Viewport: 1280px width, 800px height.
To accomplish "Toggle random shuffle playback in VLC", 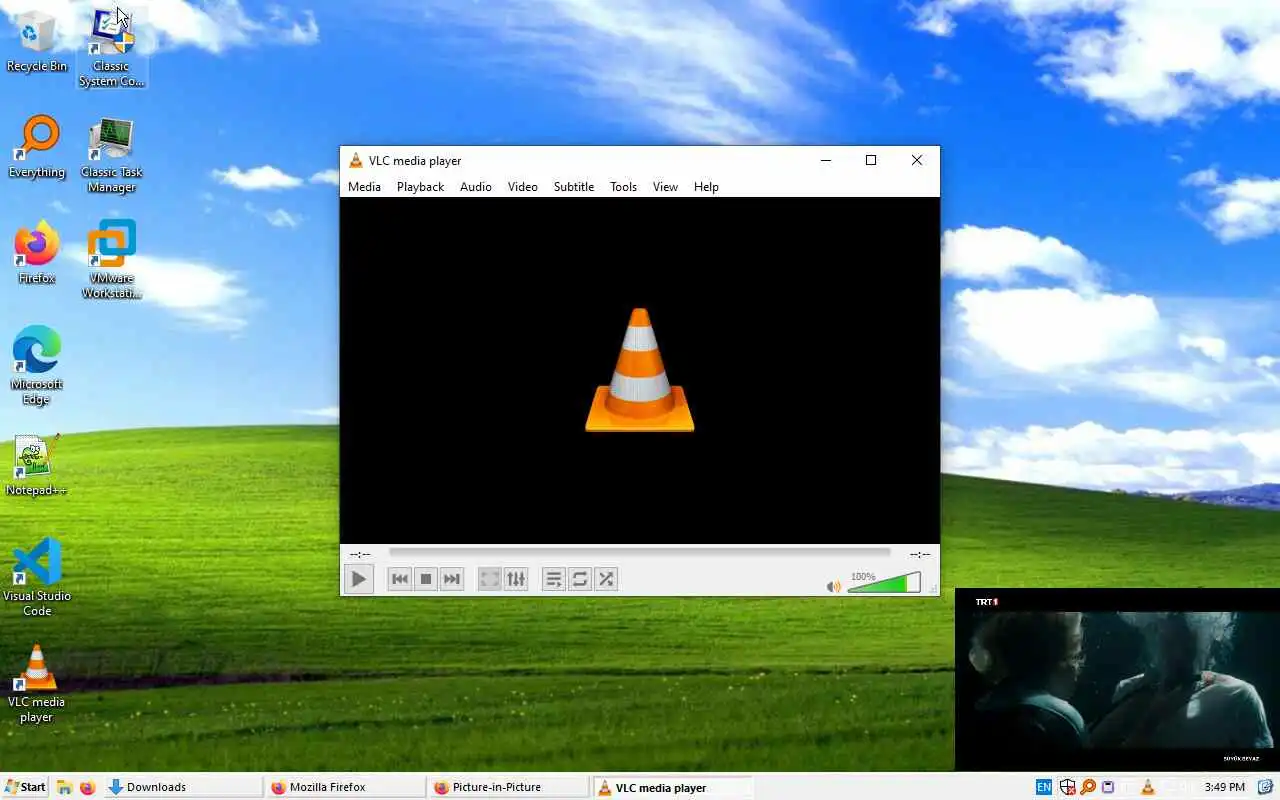I will tap(606, 579).
